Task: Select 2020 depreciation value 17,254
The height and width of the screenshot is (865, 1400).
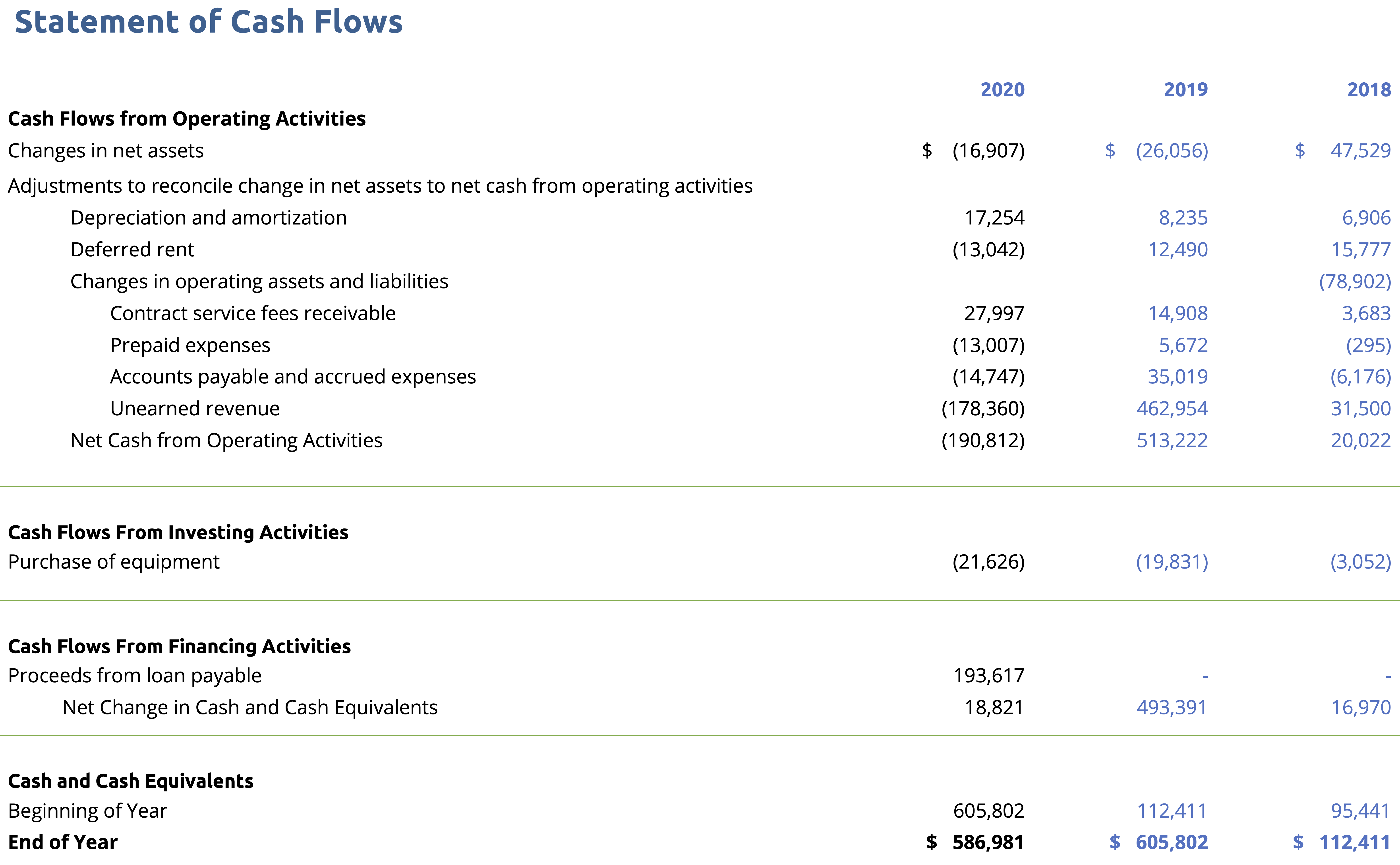Action: tap(994, 218)
